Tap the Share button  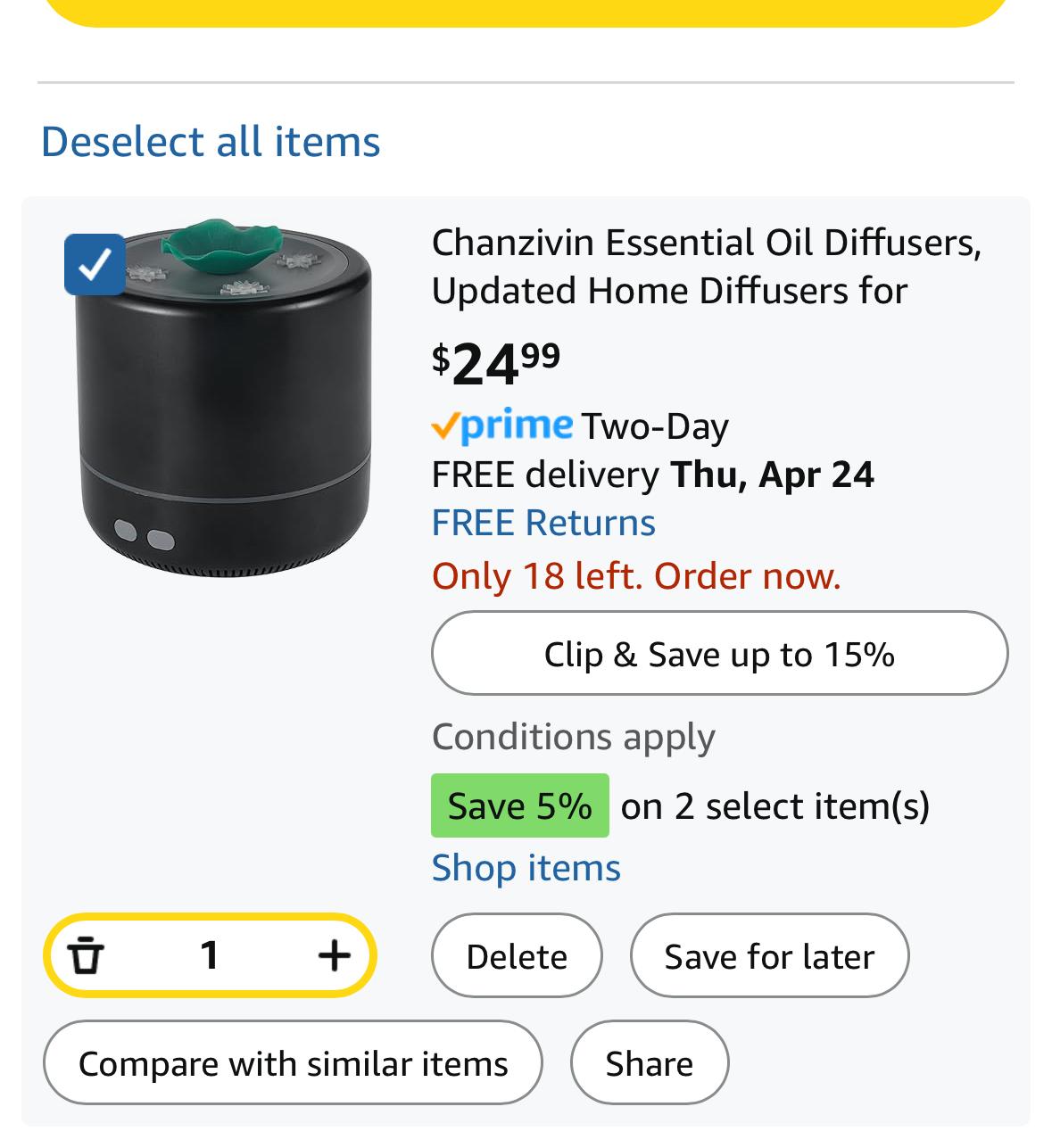(650, 1062)
